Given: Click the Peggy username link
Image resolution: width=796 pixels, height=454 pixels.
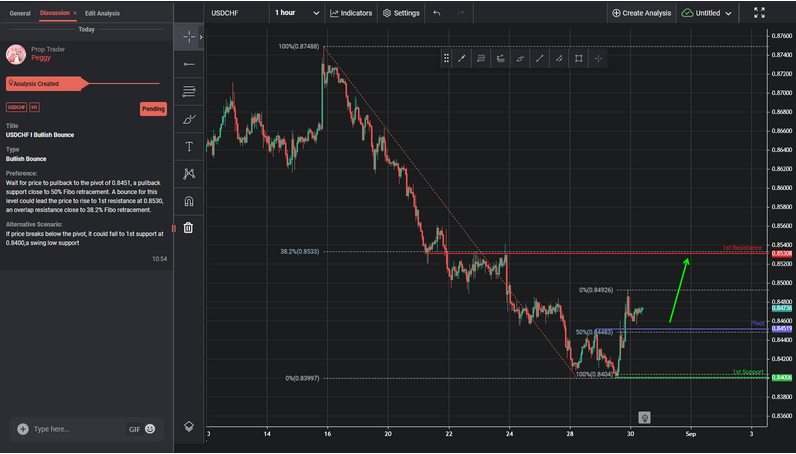Looking at the screenshot, I should 41,58.
